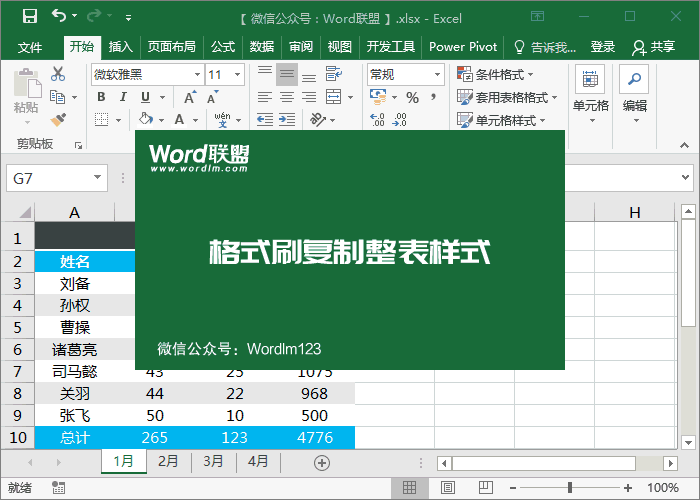Screen dimensions: 700x500
Task: Save the workbook with the floppy icon
Action: (30, 17)
